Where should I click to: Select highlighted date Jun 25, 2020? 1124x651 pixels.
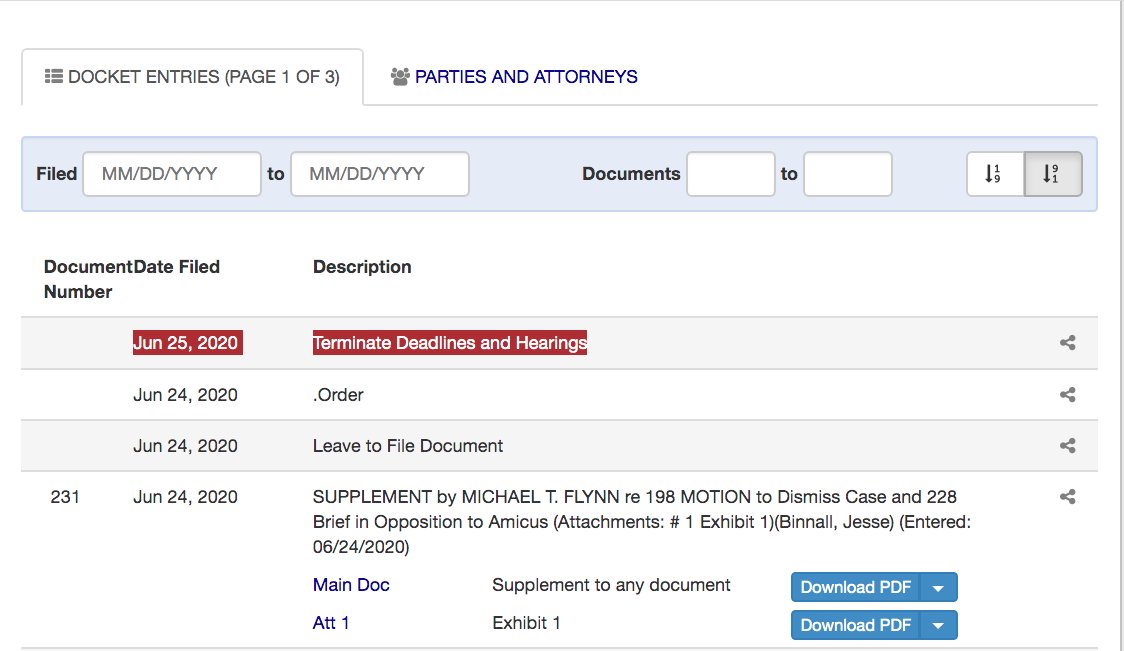pos(187,343)
